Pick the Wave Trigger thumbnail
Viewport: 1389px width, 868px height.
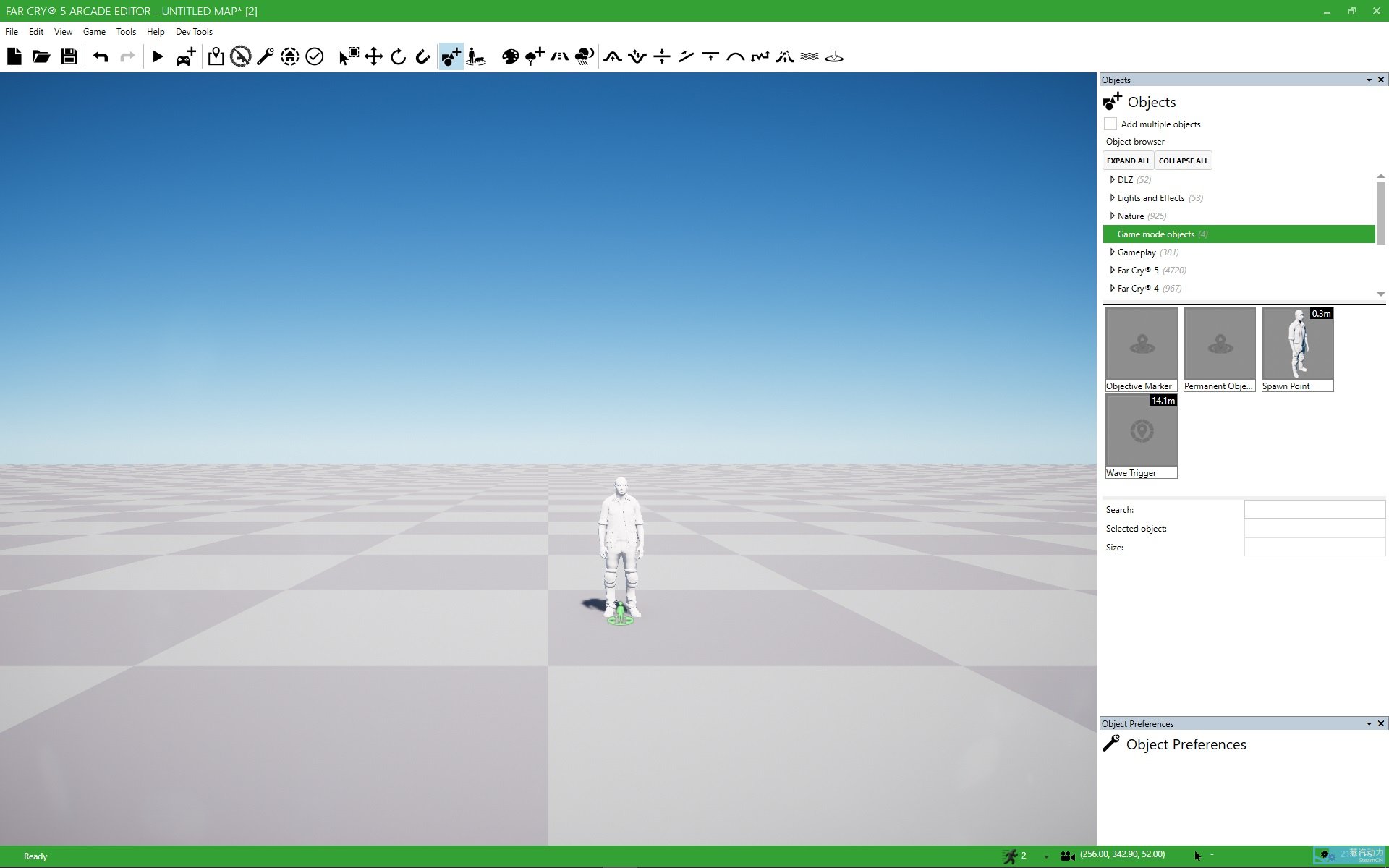(x=1142, y=436)
